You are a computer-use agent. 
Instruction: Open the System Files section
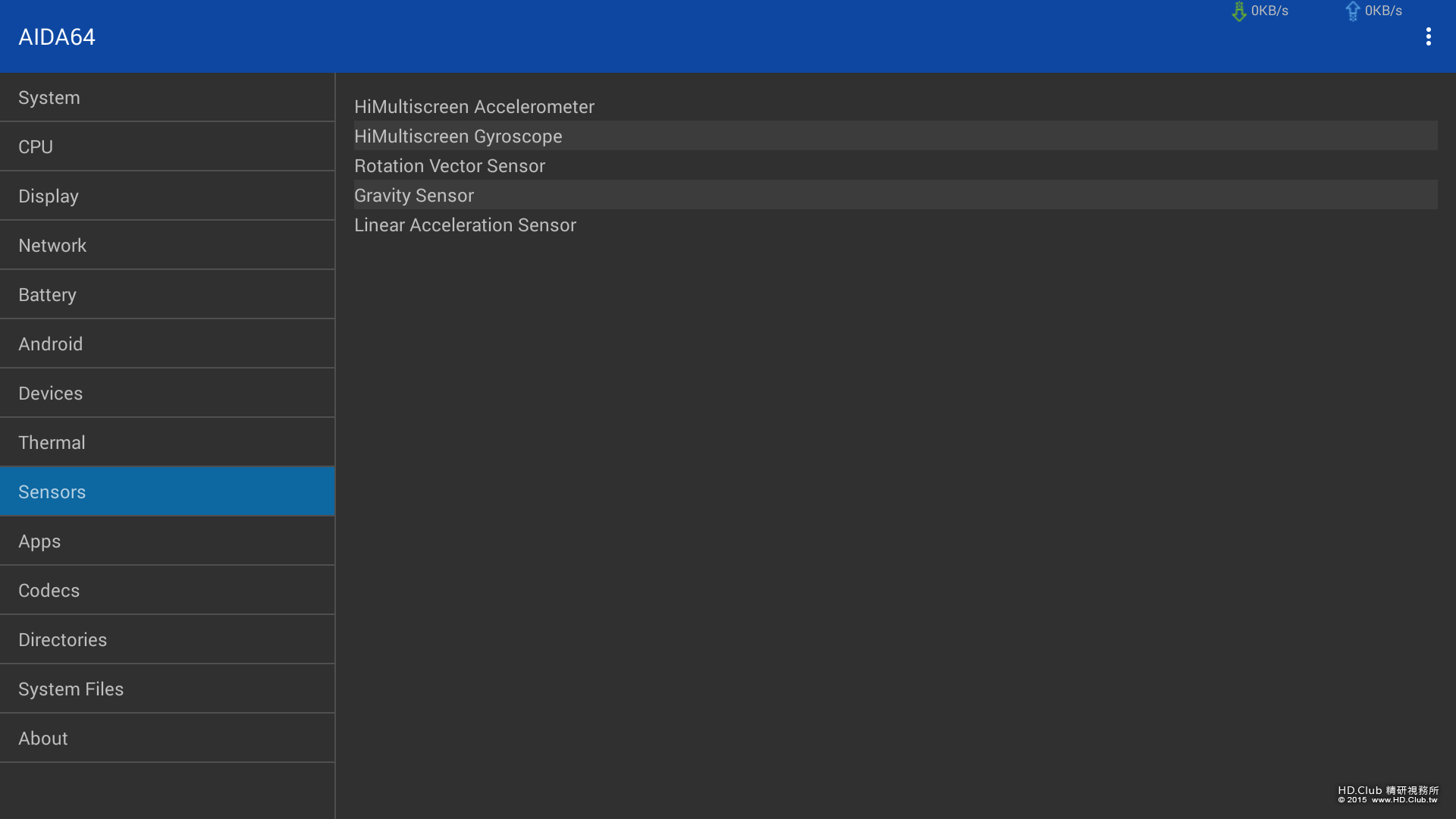click(167, 689)
